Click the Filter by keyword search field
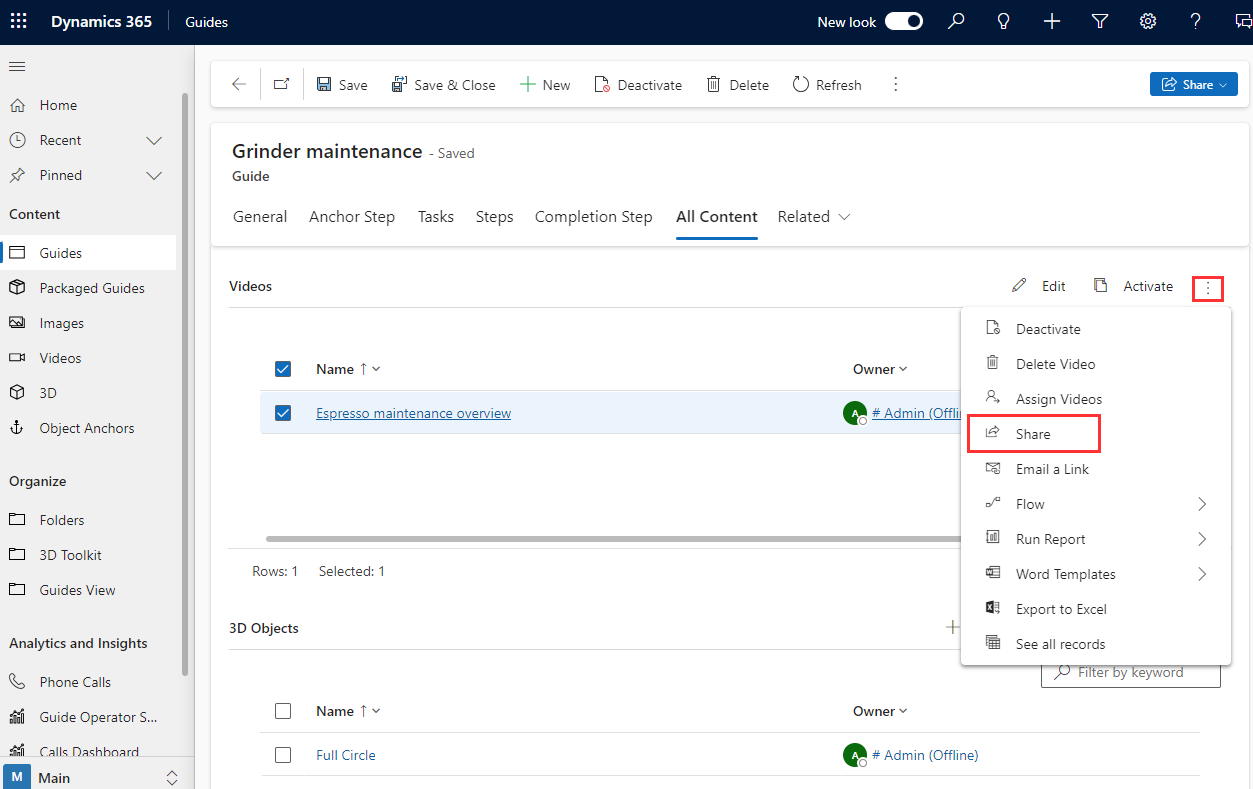The height and width of the screenshot is (789, 1253). [x=1130, y=672]
